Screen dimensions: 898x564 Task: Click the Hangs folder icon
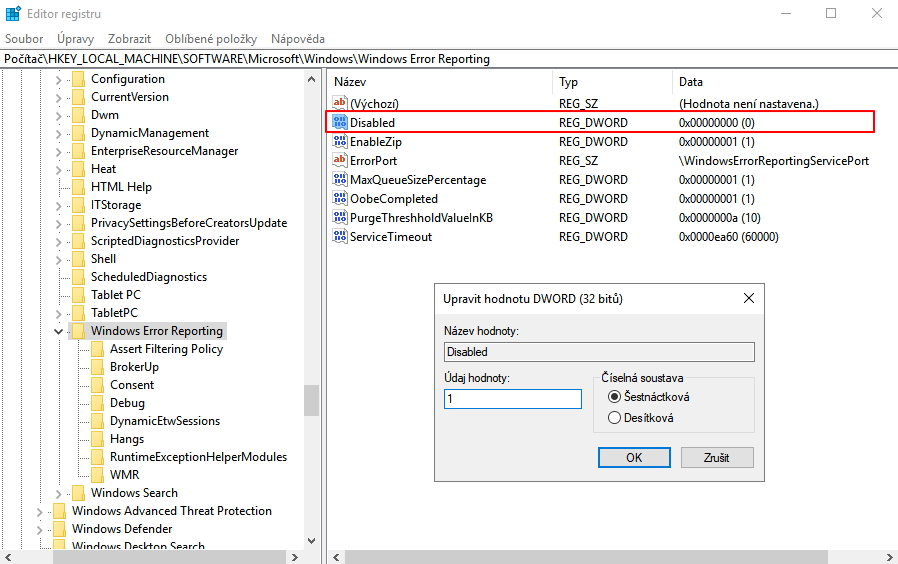(x=97, y=439)
